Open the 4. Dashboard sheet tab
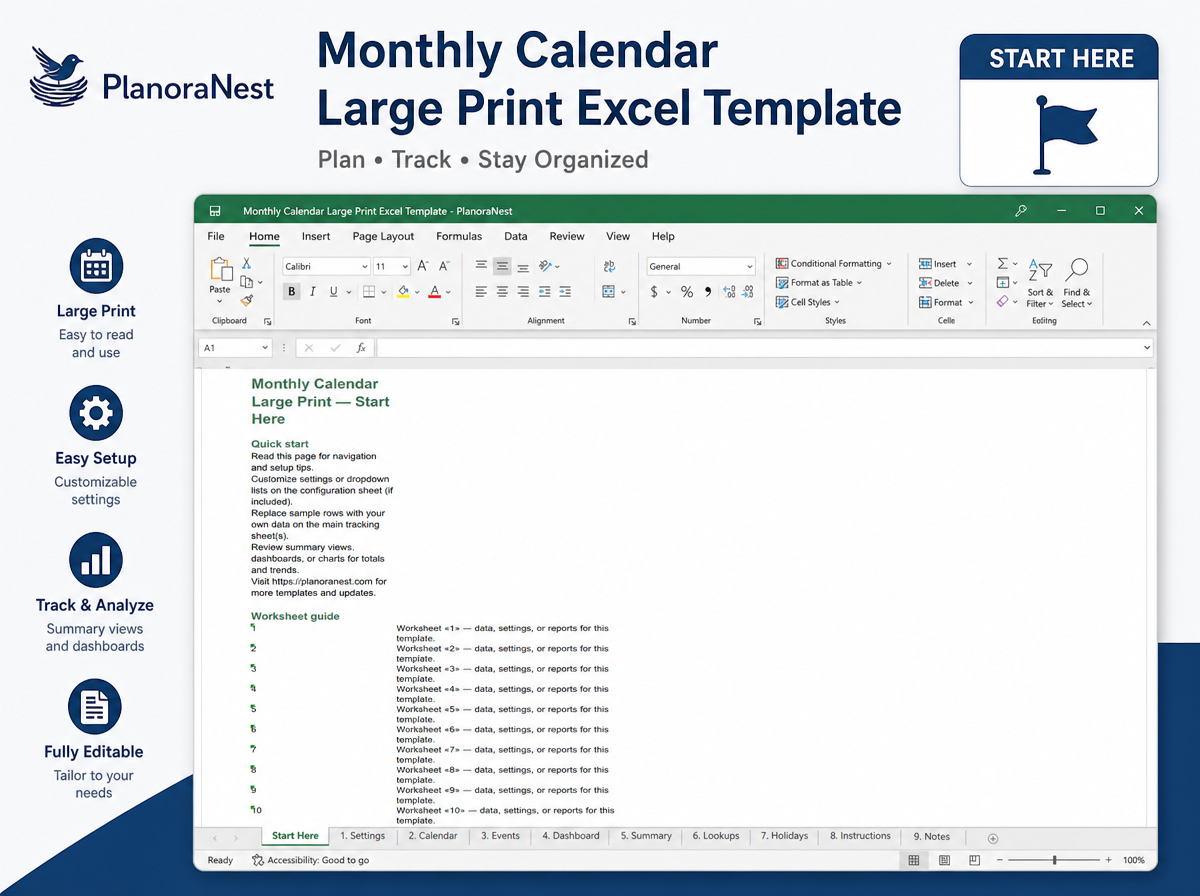Image resolution: width=1200 pixels, height=896 pixels. [571, 836]
